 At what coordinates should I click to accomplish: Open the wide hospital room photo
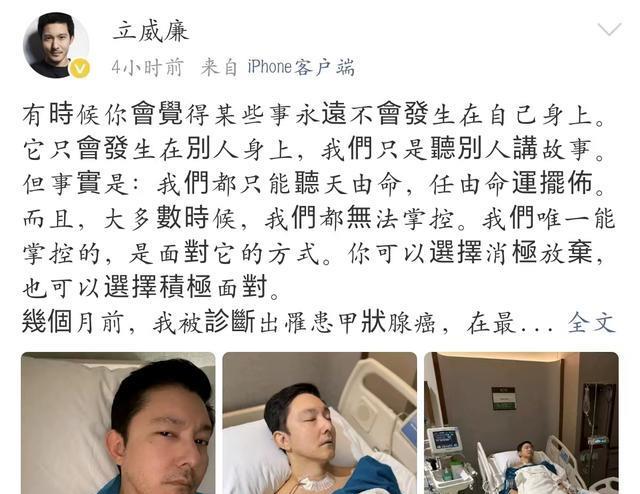[521, 423]
